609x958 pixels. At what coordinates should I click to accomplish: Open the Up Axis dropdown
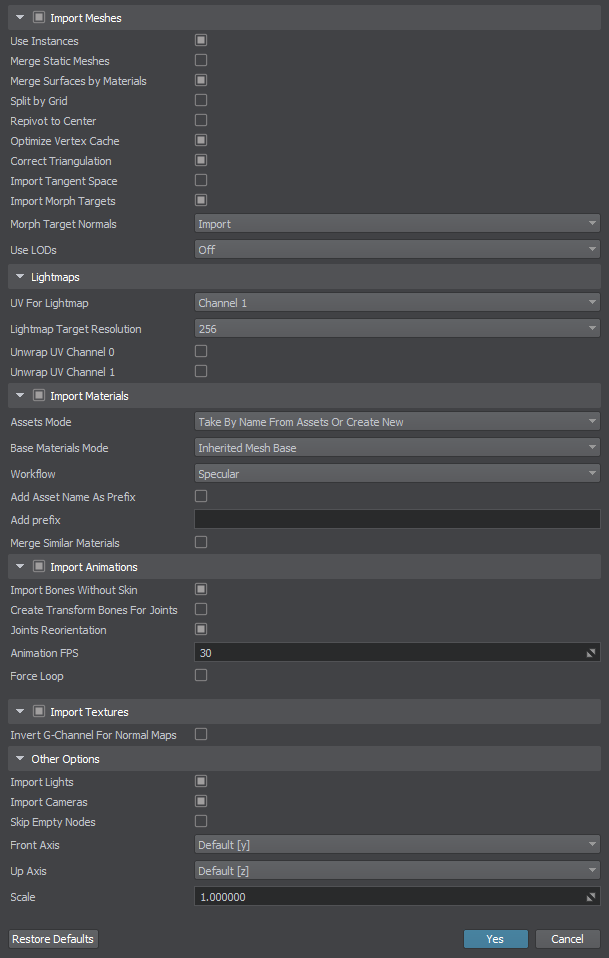point(397,871)
